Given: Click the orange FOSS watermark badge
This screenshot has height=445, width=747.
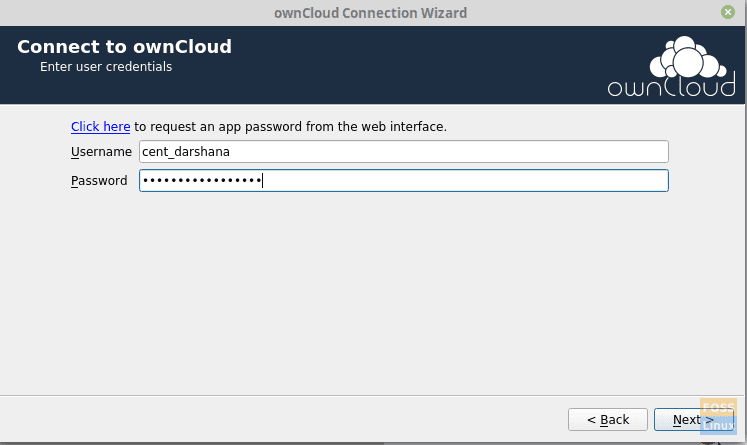Looking at the screenshot, I should (x=718, y=407).
